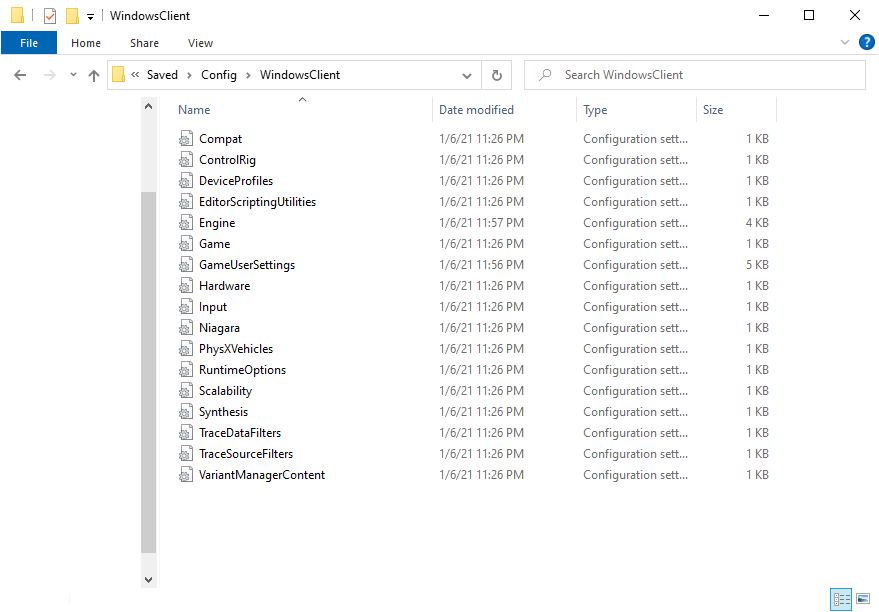Screen dimensions: 879x612
Task: Click the 5 KB size of GameUserSettings
Action: click(x=757, y=265)
